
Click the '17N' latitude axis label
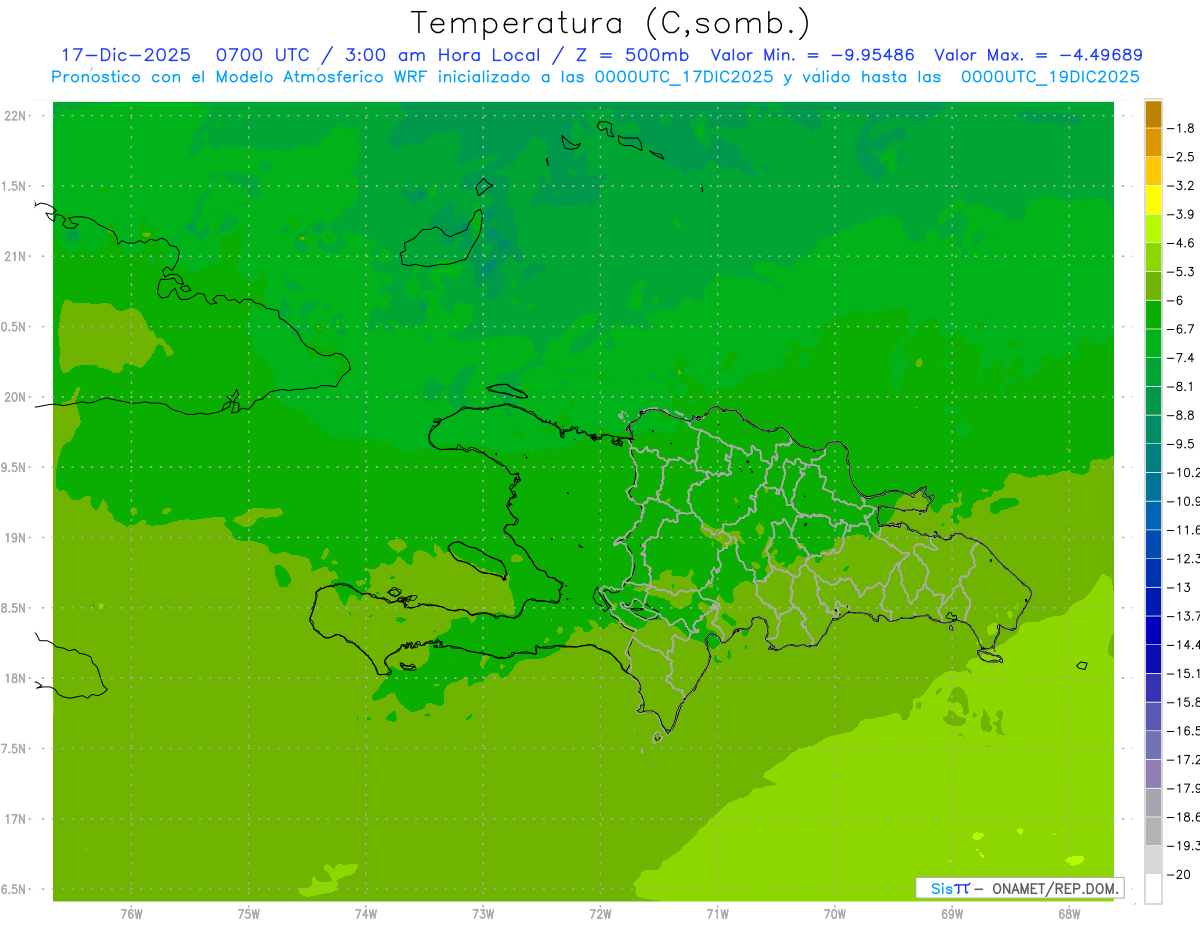pyautogui.click(x=15, y=819)
